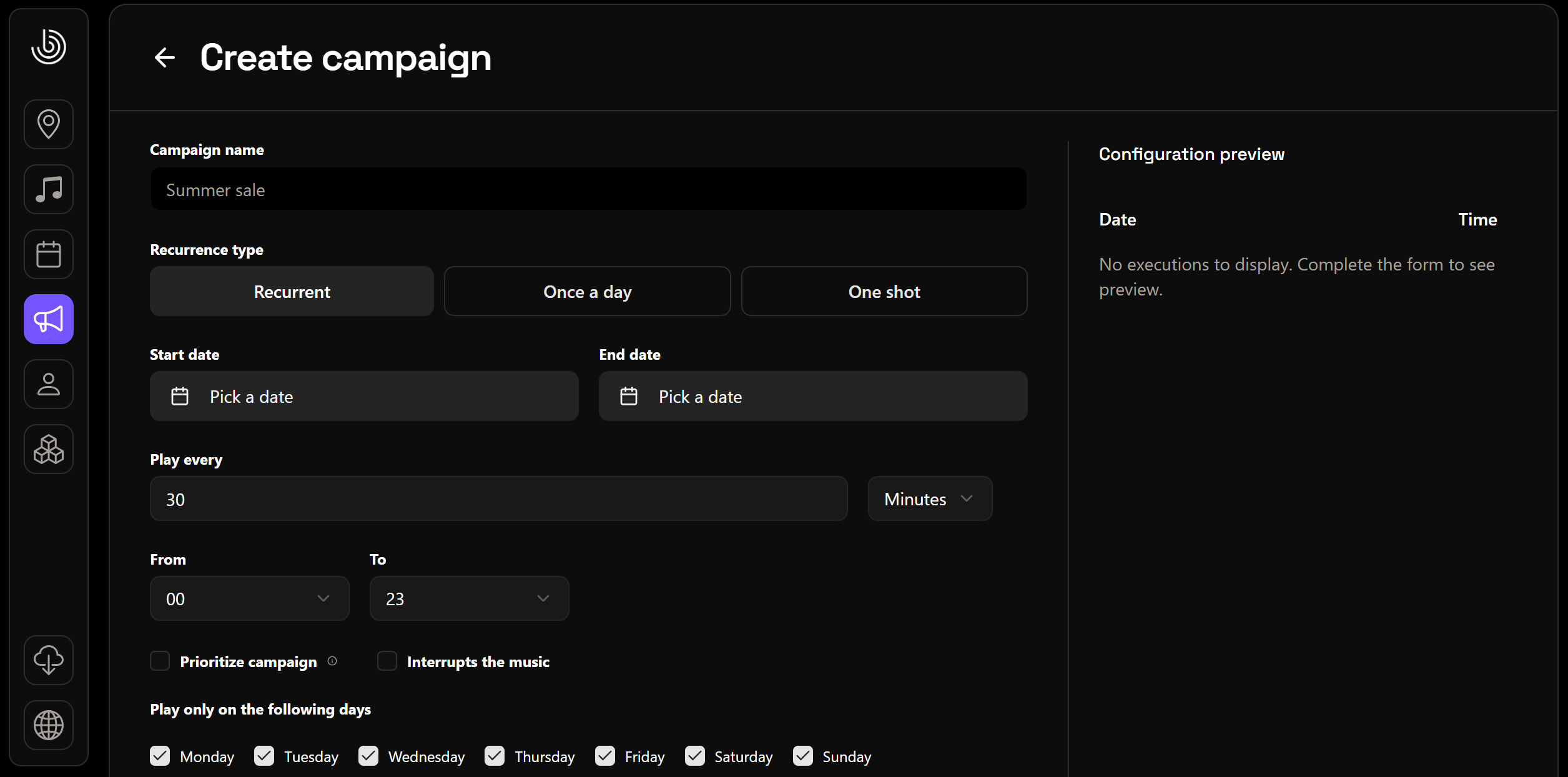Screen dimensions: 1568x777
Task: Open the From hour dropdown
Action: [x=249, y=598]
